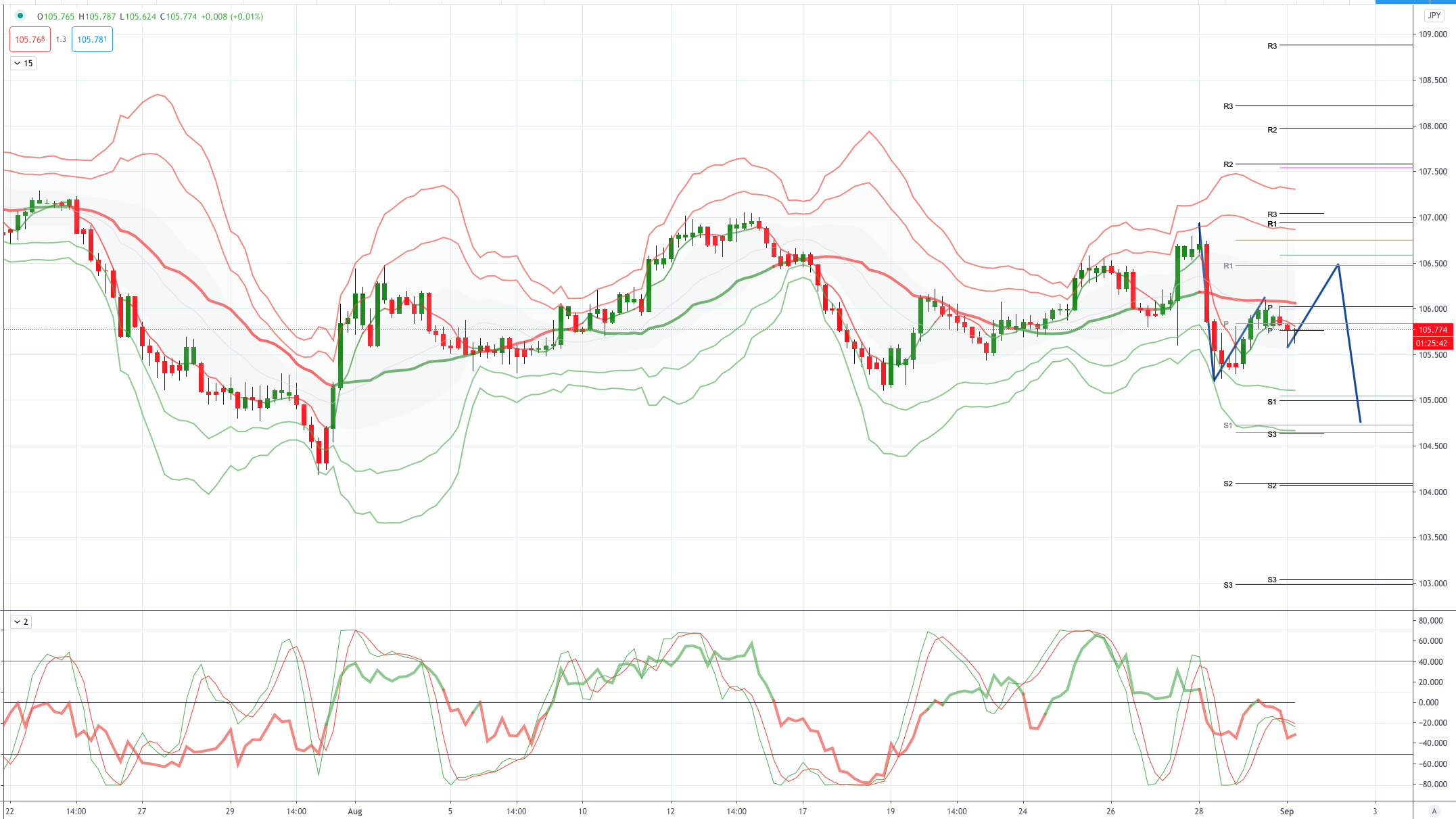
Task: Click the 1.3 spread value
Action: pos(61,39)
